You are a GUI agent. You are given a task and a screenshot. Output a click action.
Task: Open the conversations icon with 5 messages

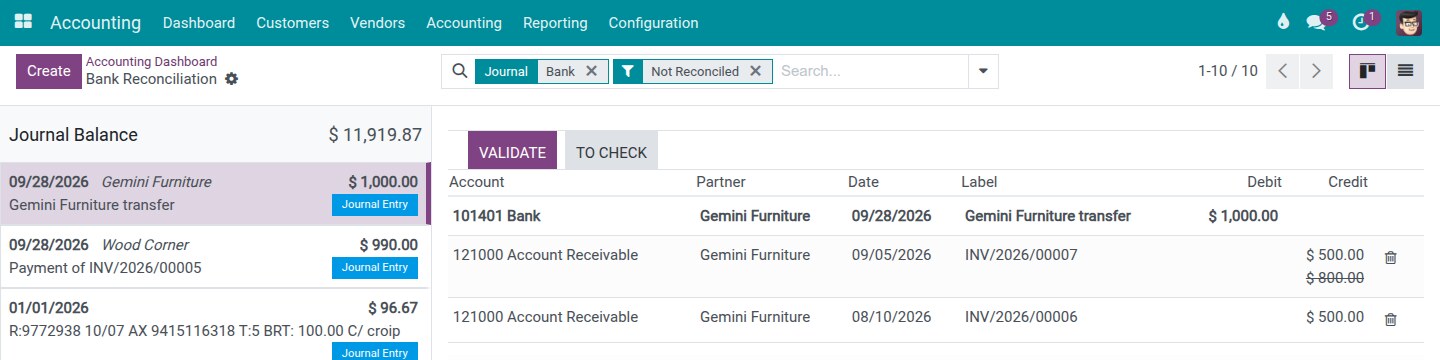(1317, 22)
